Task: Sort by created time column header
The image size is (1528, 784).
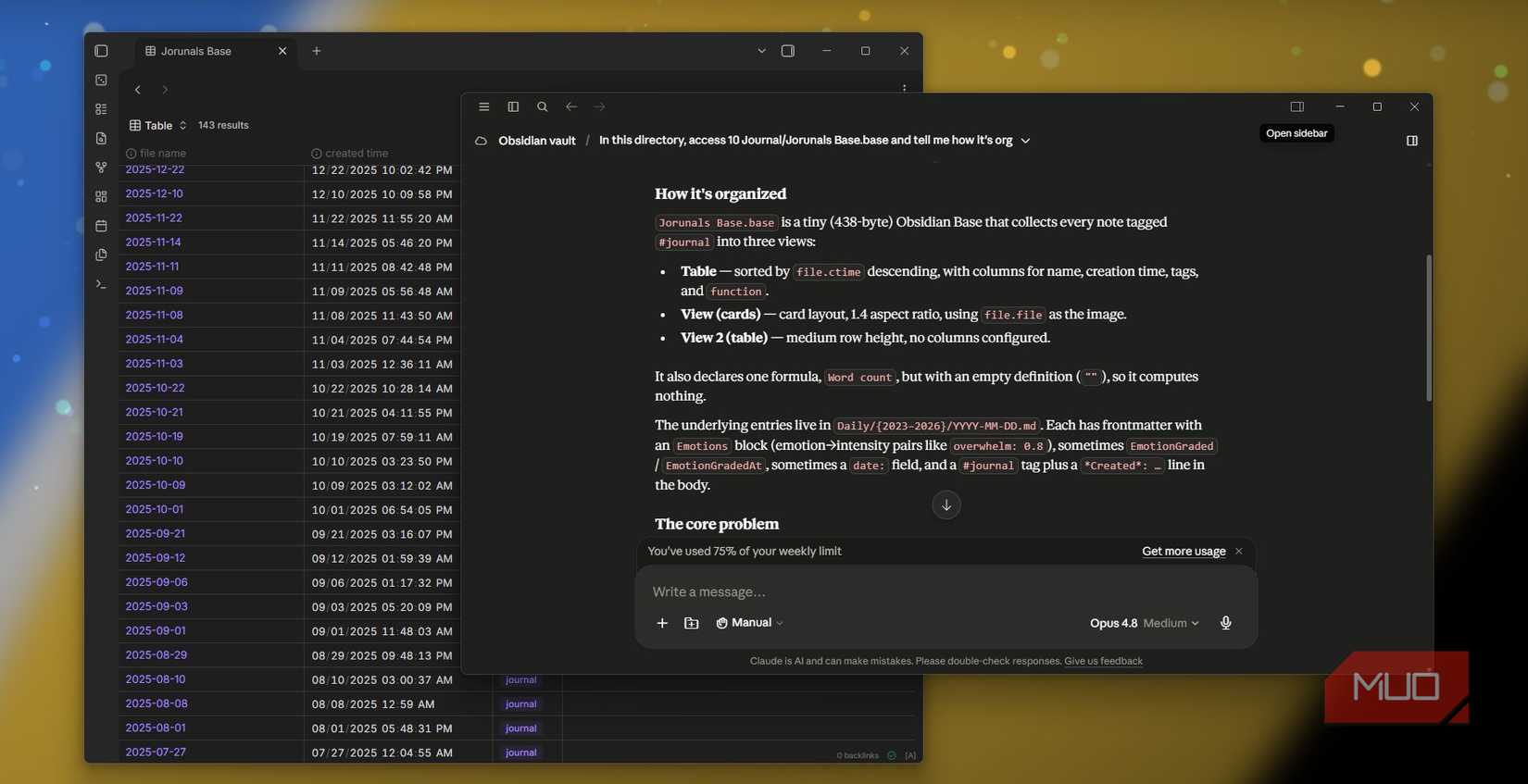Action: [349, 153]
